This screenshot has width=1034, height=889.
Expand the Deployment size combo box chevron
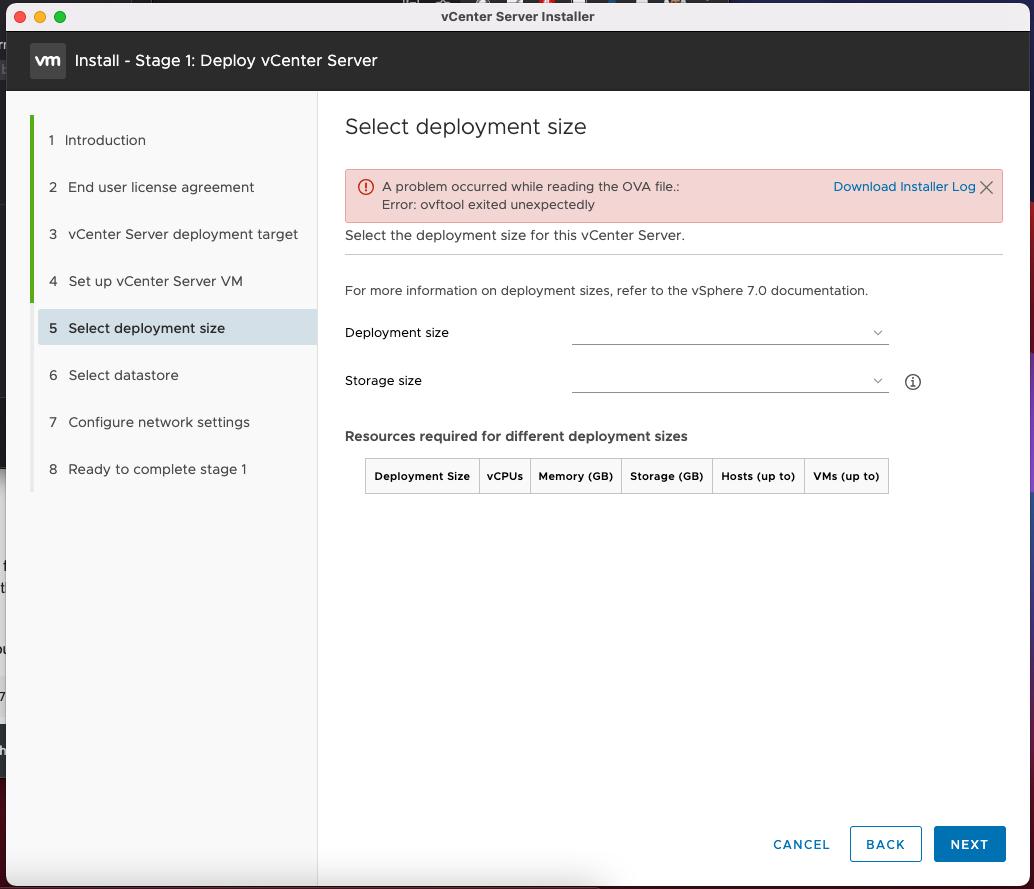pyautogui.click(x=878, y=333)
